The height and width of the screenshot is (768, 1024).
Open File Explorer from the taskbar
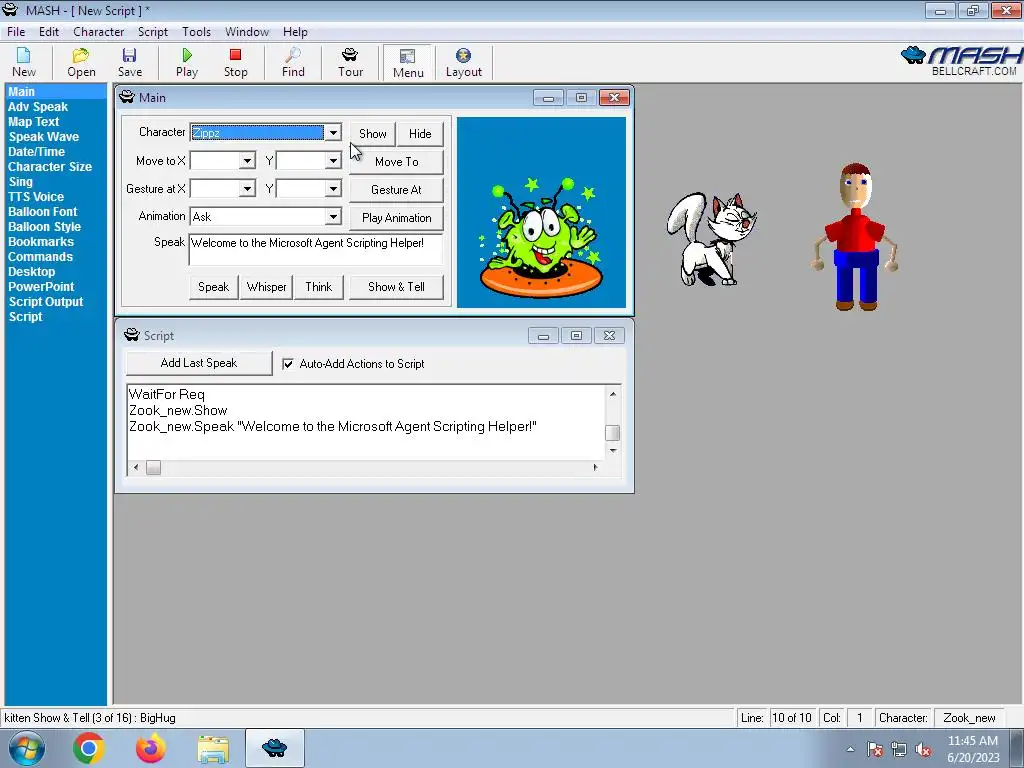coord(213,749)
